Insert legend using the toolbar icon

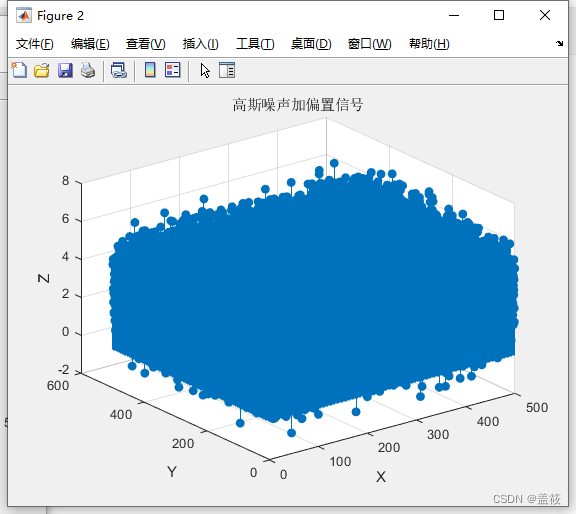pos(173,70)
